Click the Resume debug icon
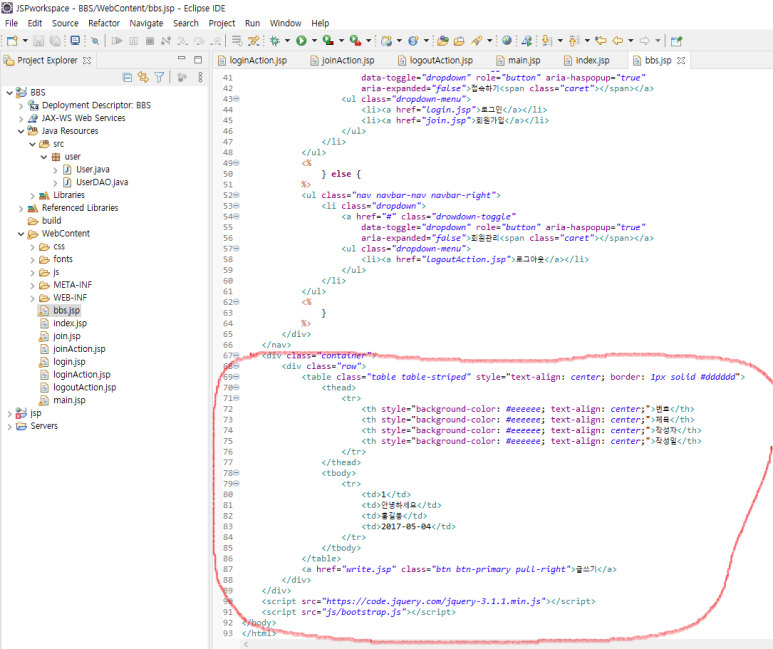The height and width of the screenshot is (649, 773). click(x=117, y=41)
